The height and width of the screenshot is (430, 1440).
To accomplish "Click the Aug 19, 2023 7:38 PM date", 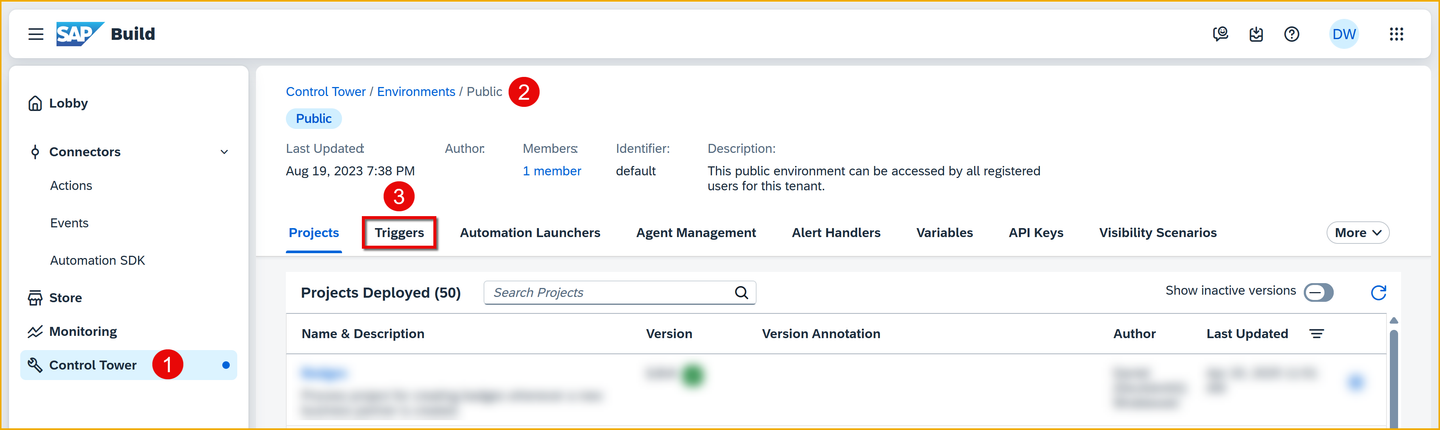I will [x=350, y=171].
